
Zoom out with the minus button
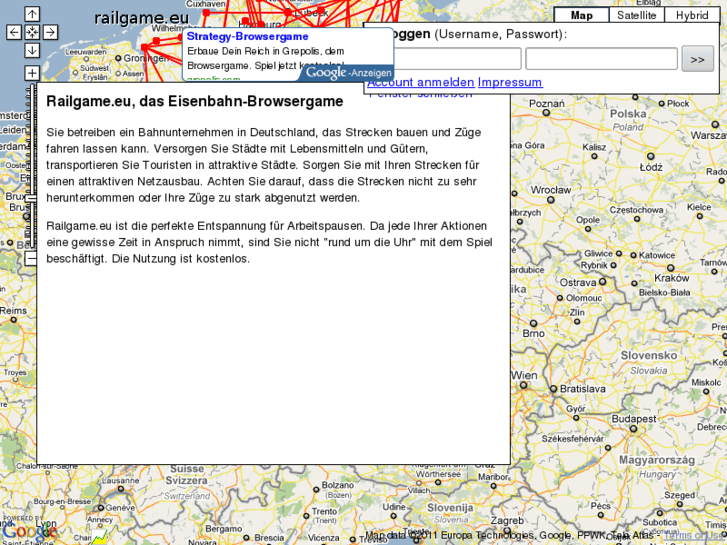31,258
